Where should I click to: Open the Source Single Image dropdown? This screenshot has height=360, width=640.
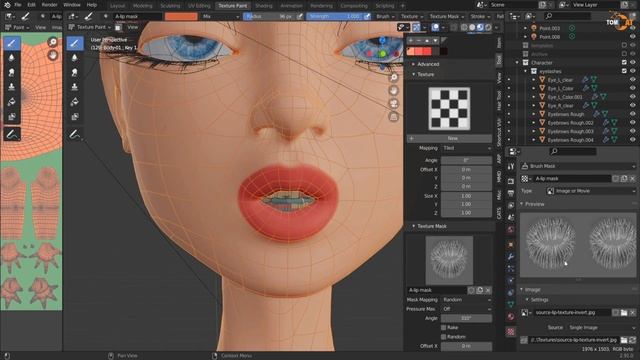602,327
